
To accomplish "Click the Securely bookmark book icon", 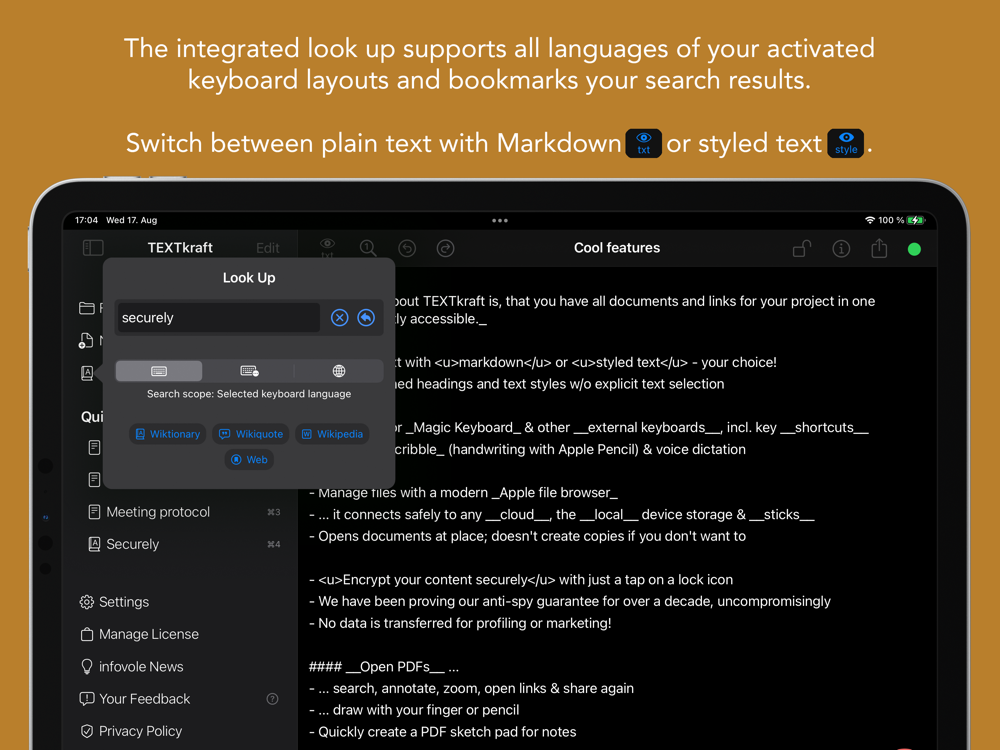I will pyautogui.click(x=94, y=544).
